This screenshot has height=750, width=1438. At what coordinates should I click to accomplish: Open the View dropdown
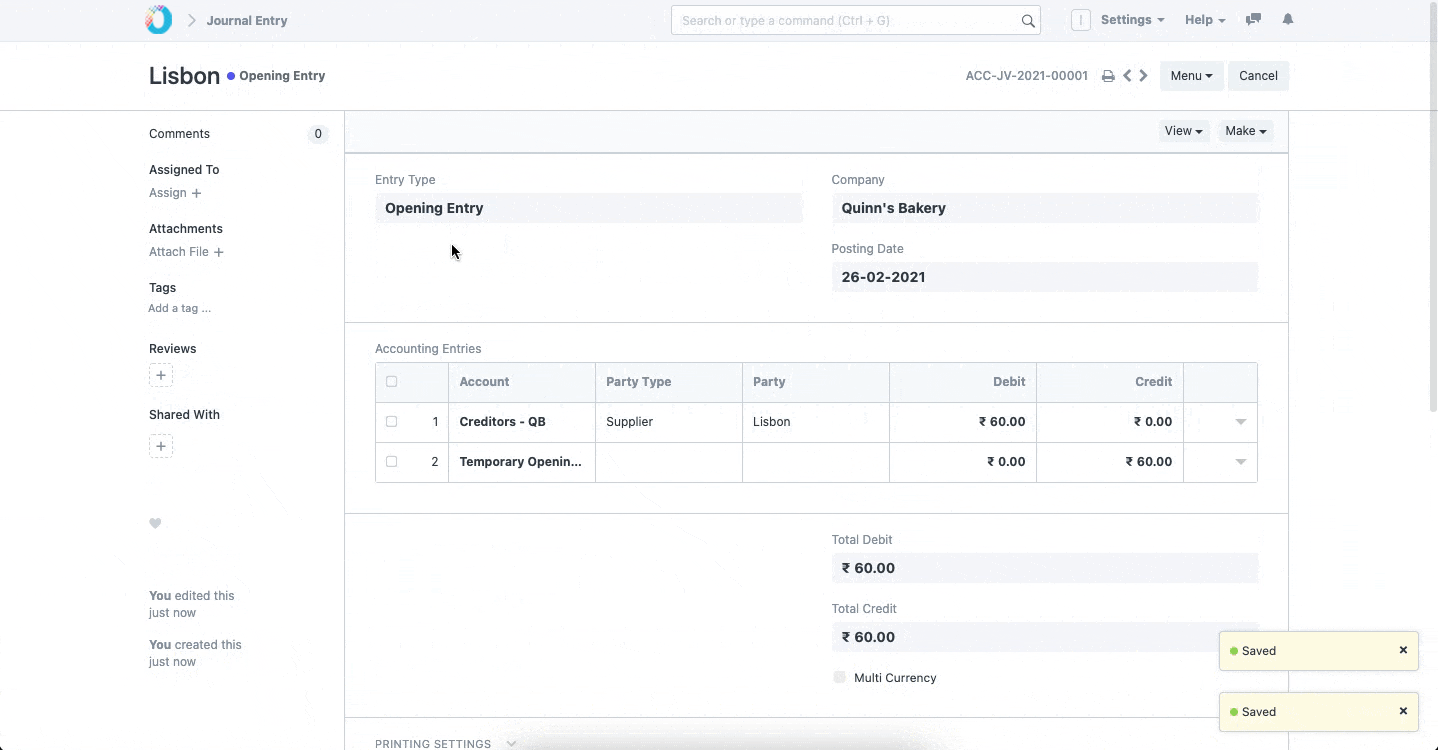point(1184,131)
